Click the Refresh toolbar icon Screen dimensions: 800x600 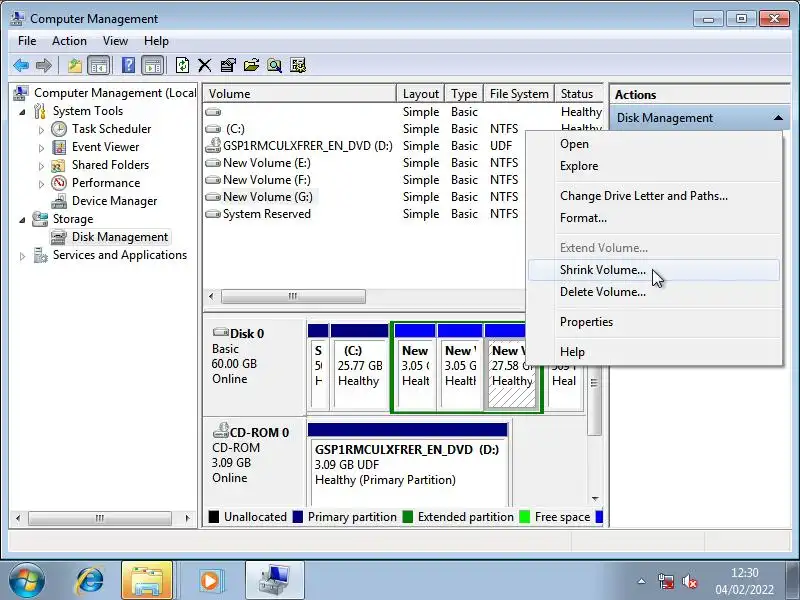(x=182, y=65)
